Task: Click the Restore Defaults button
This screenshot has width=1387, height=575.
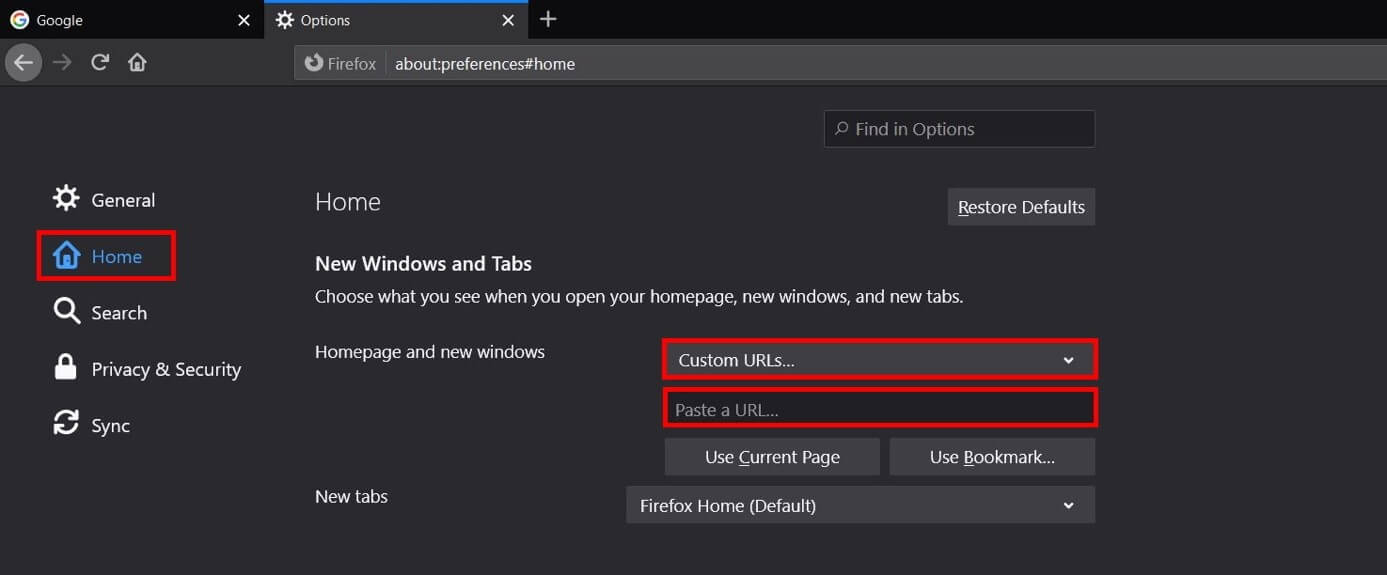Action: (1021, 207)
